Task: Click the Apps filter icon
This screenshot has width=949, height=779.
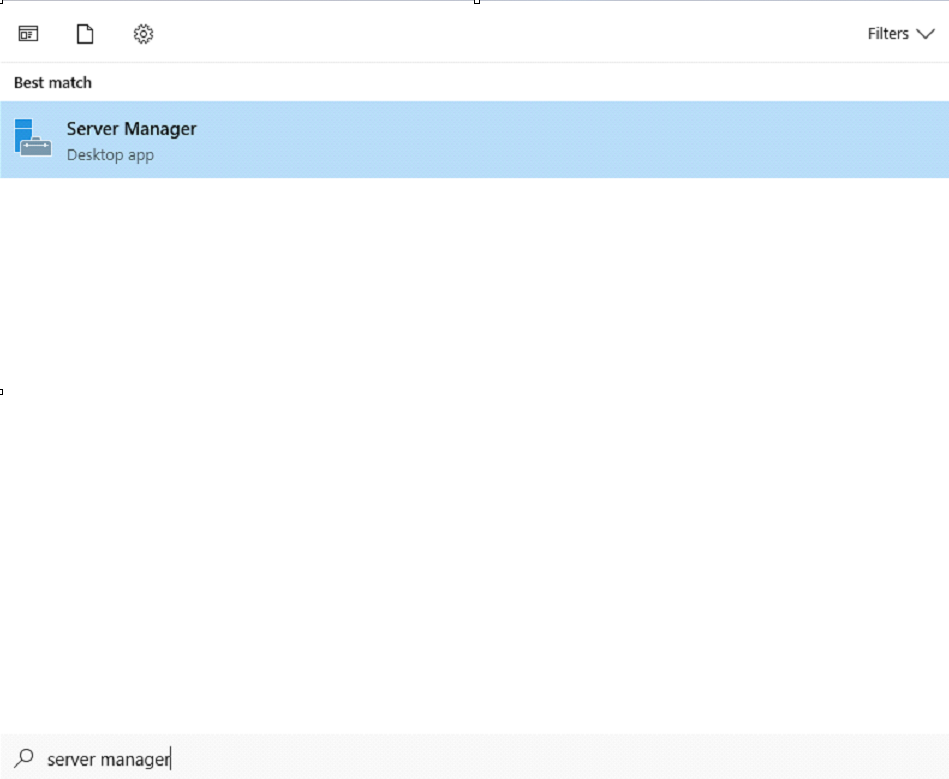Action: tap(28, 34)
